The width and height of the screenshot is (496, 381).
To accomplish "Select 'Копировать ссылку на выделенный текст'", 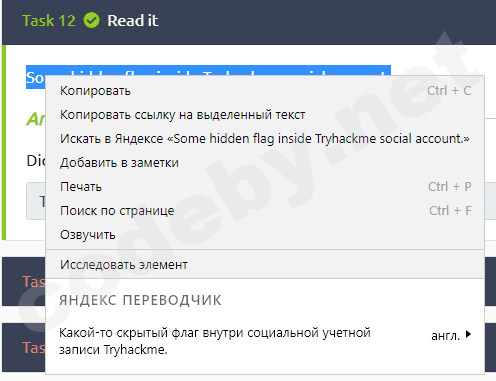I will pos(265,115).
